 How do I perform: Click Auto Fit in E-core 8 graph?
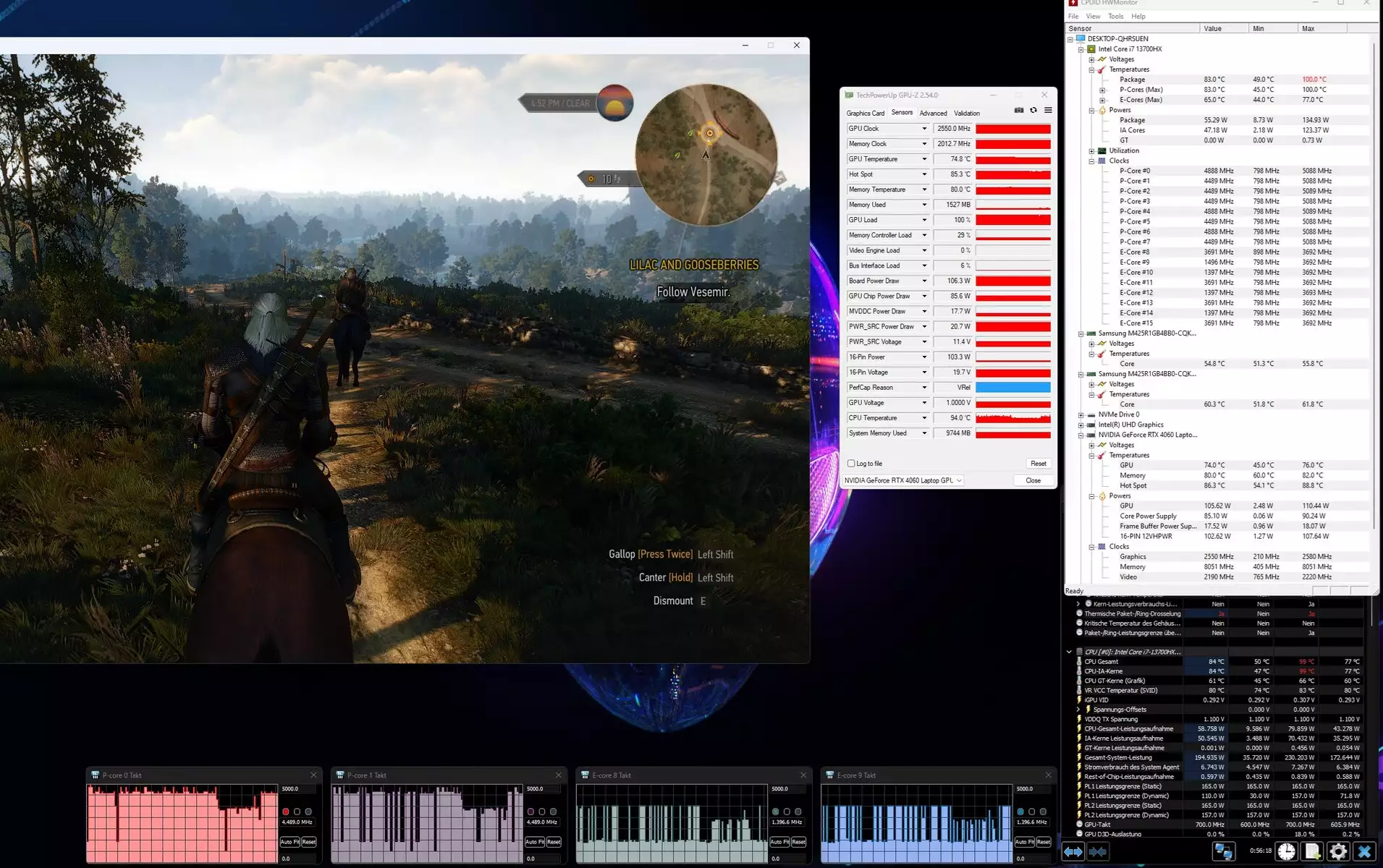779,842
